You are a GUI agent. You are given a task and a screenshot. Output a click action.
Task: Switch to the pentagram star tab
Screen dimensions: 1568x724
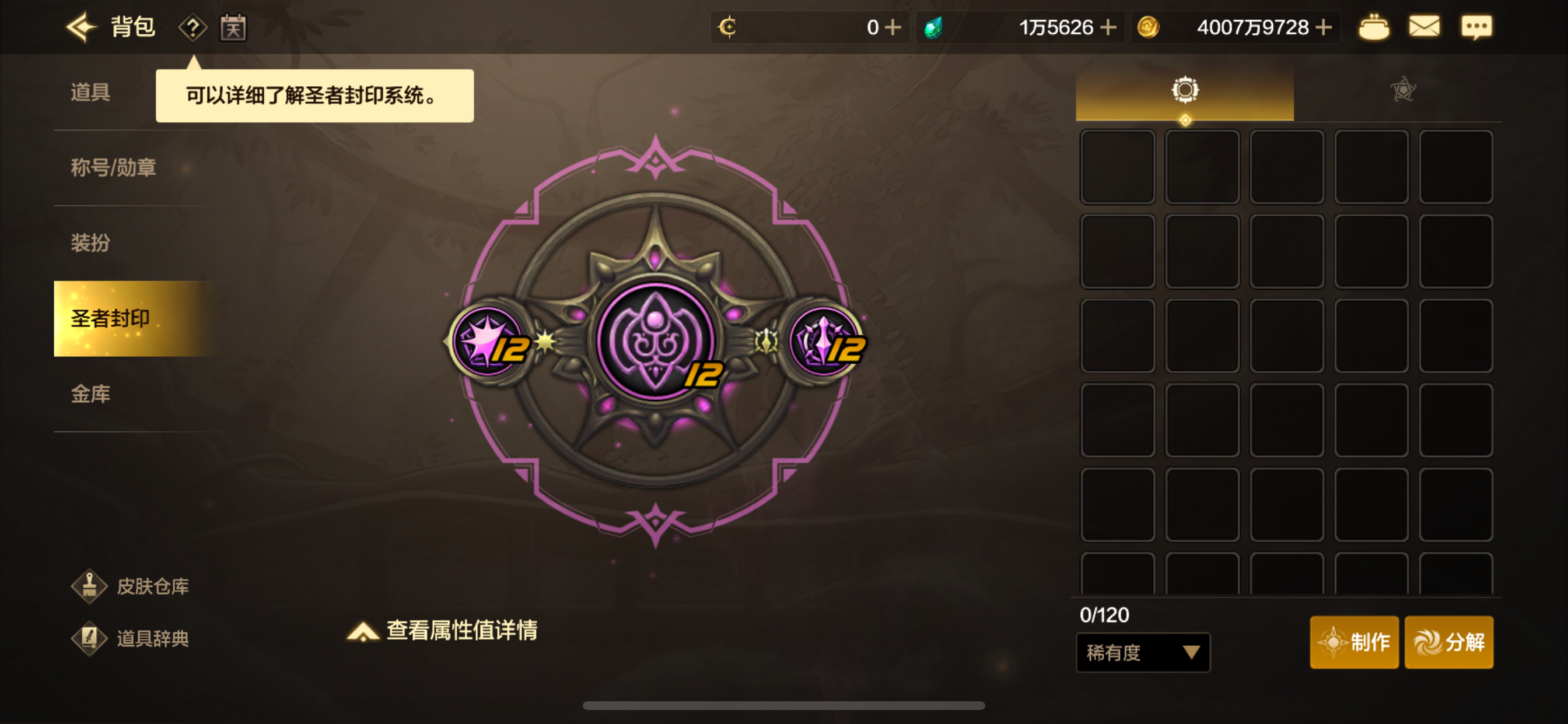[x=1402, y=90]
